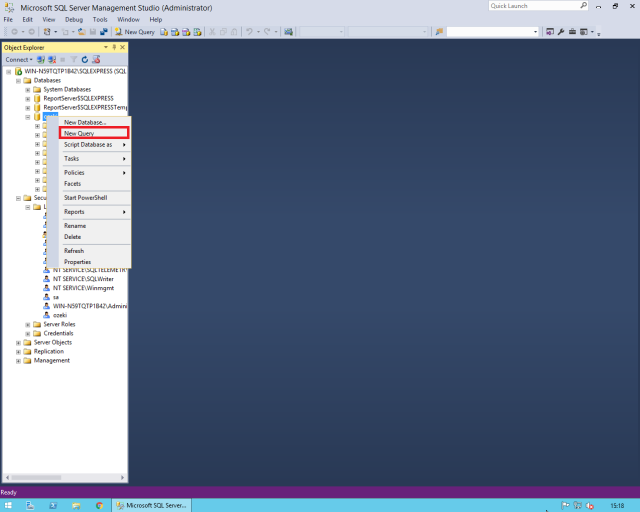Open the Connect dropdown in Object Explorer

19,60
